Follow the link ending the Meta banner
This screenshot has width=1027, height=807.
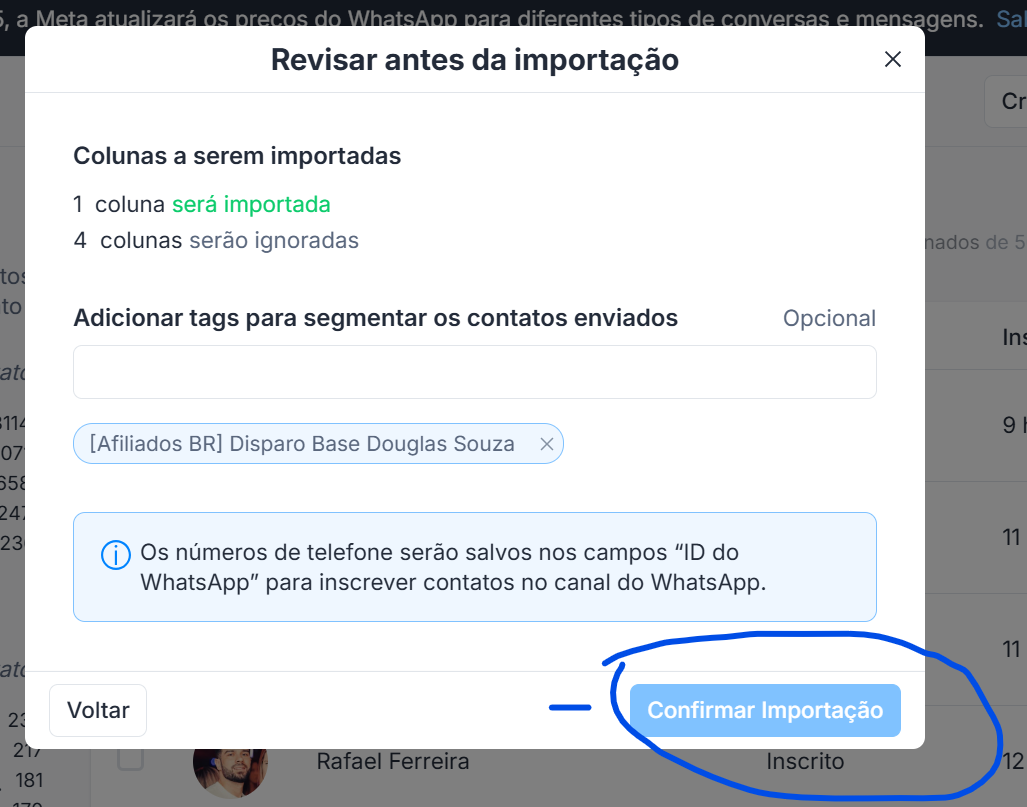point(1011,18)
